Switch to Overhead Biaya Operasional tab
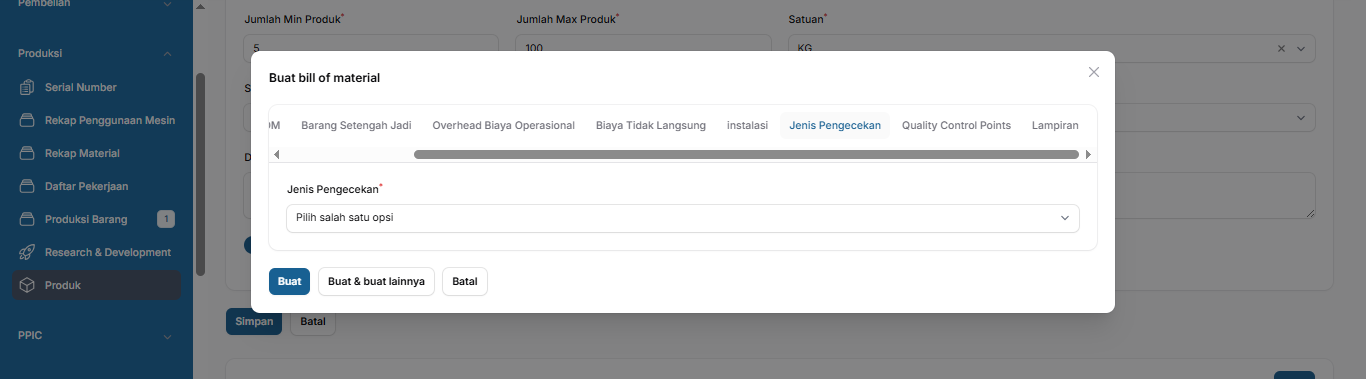Screen dimensions: 1366x379 tap(503, 125)
